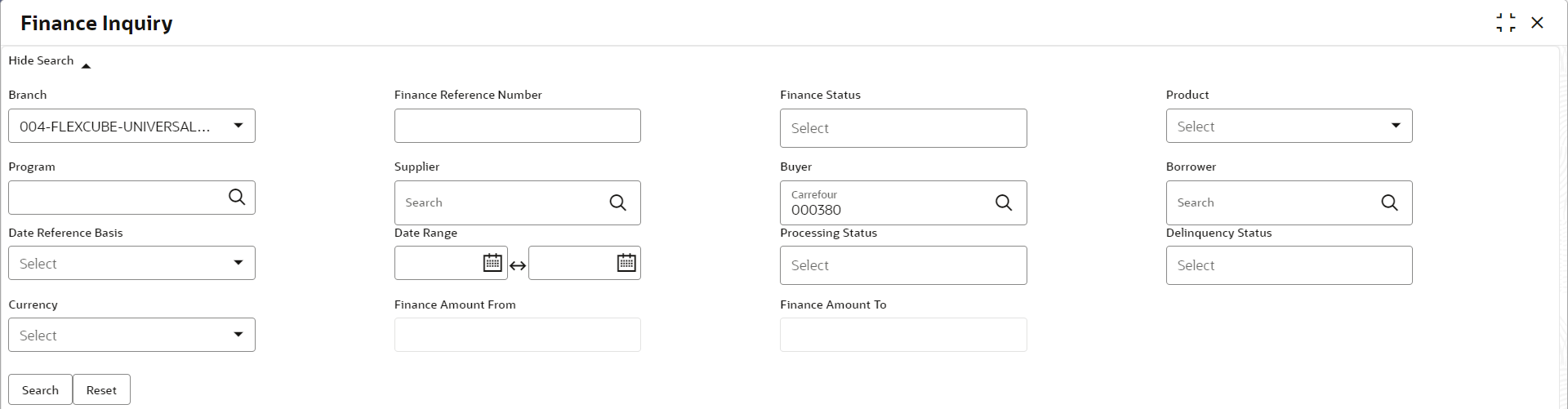1568x409 pixels.
Task: Focus the Finance Reference Number field
Action: click(x=517, y=126)
